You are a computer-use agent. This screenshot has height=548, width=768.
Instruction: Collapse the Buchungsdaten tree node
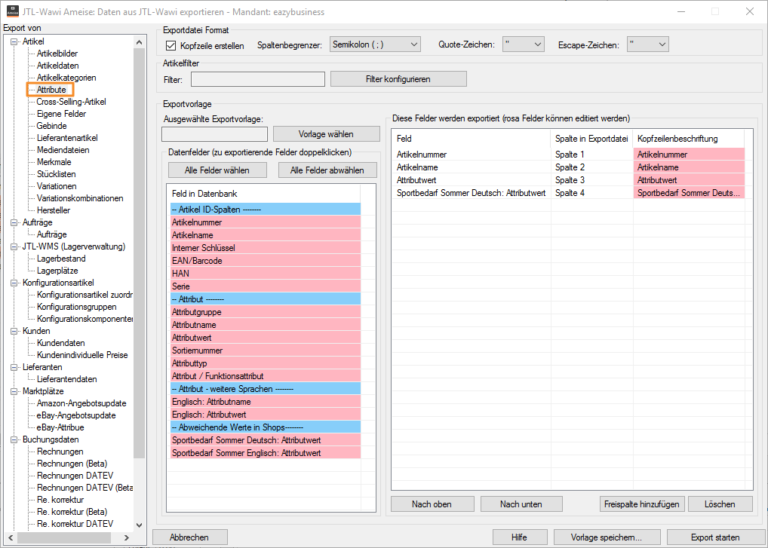(x=14, y=439)
